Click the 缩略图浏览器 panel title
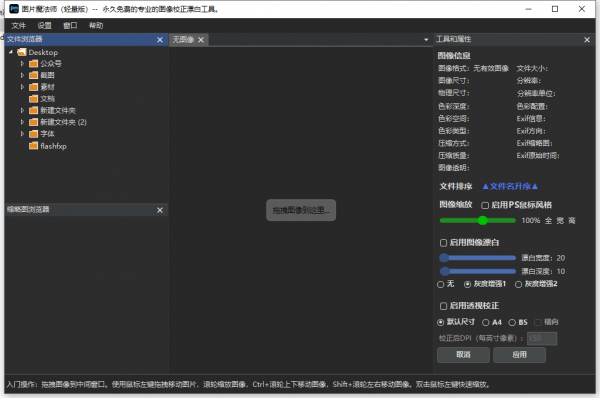Screen dimensions: 600x398 [28, 209]
